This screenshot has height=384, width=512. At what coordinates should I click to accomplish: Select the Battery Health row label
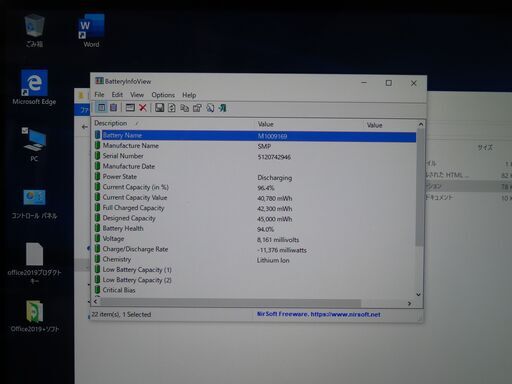point(123,228)
